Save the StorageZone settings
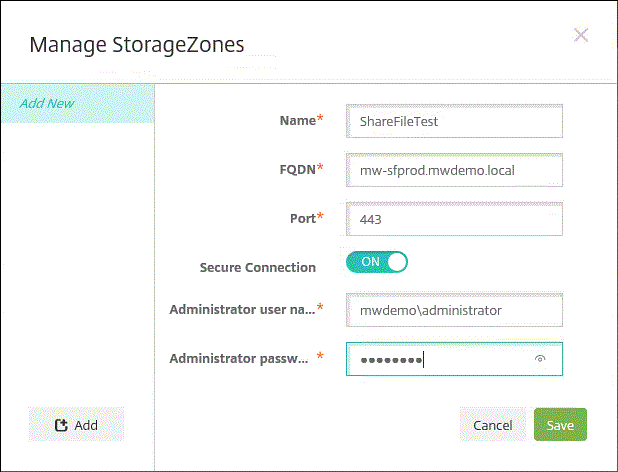Viewport: 618px width, 472px height. [x=560, y=424]
